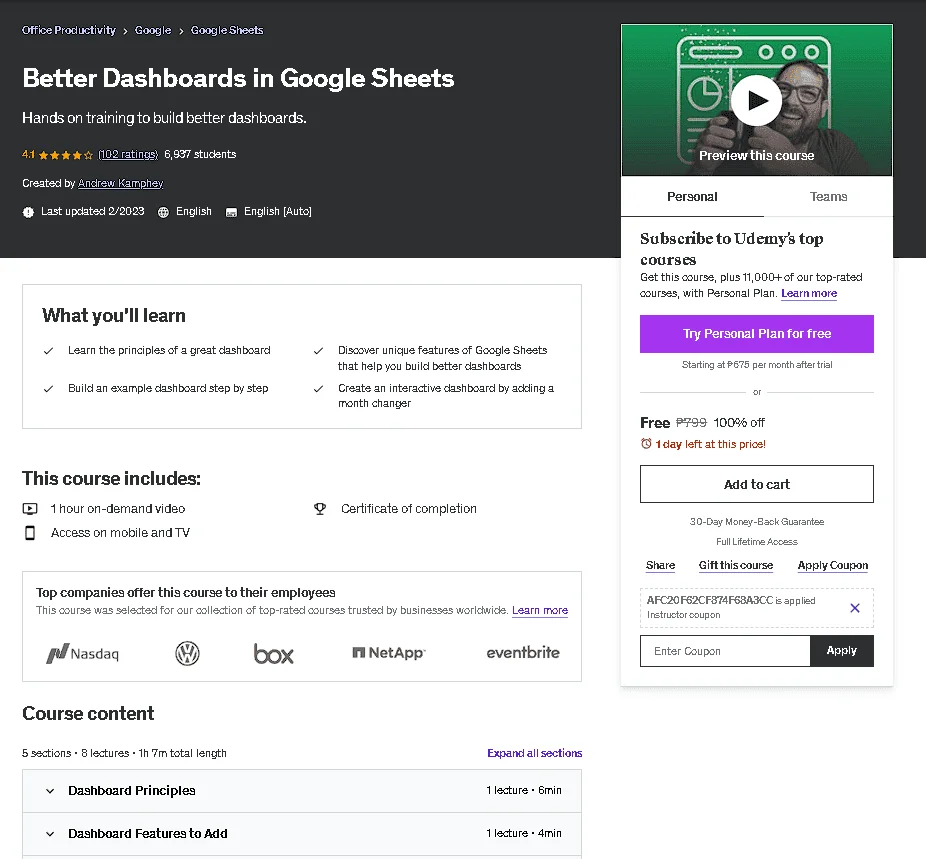926x859 pixels.
Task: Add the course to cart
Action: point(757,484)
